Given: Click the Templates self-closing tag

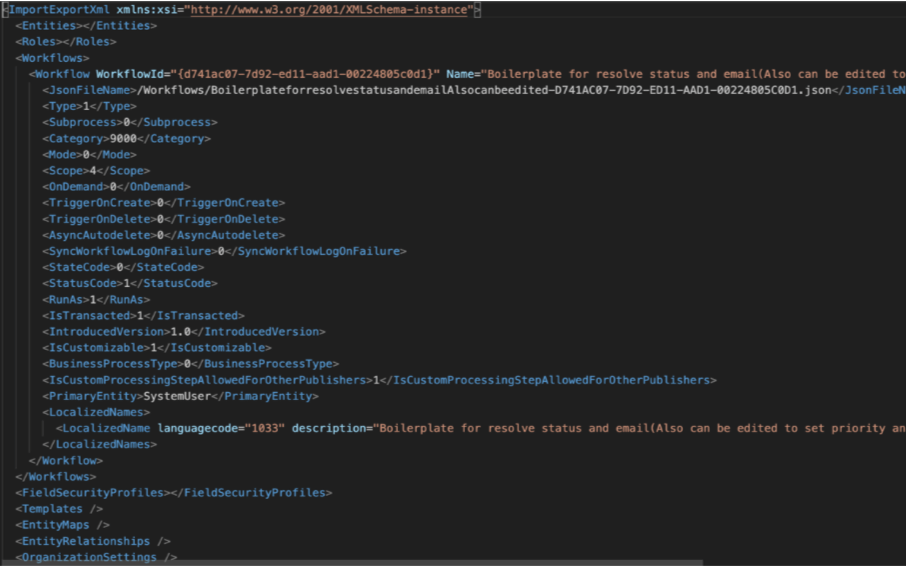Looking at the screenshot, I should (60, 509).
